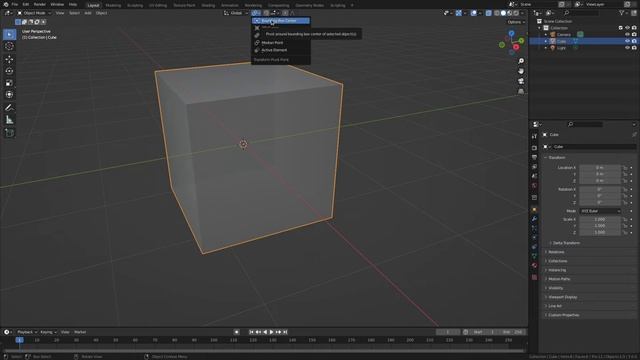
Task: Hide the Camera in viewport
Action: click(627, 35)
